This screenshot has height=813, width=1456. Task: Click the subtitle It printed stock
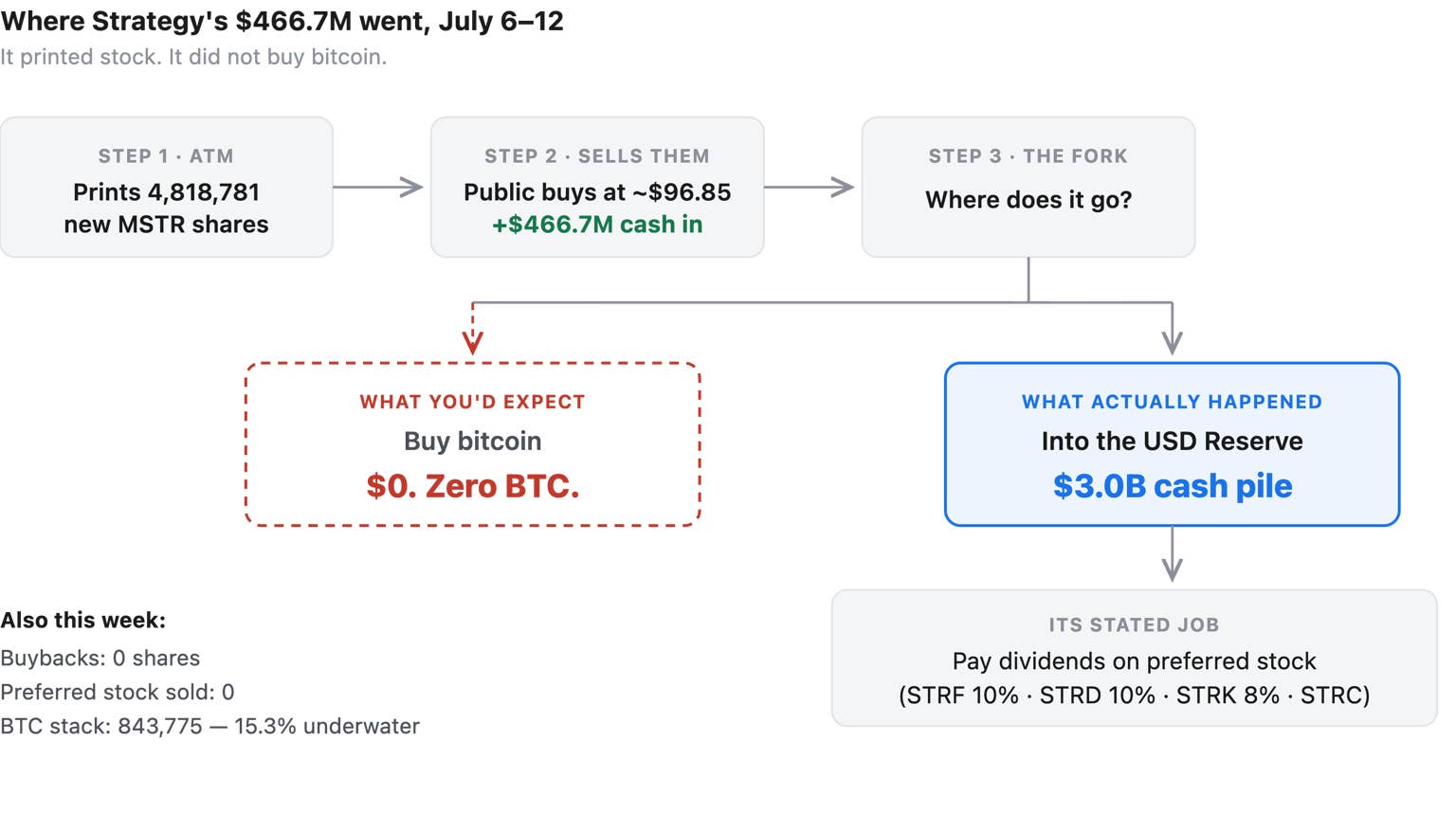[193, 57]
